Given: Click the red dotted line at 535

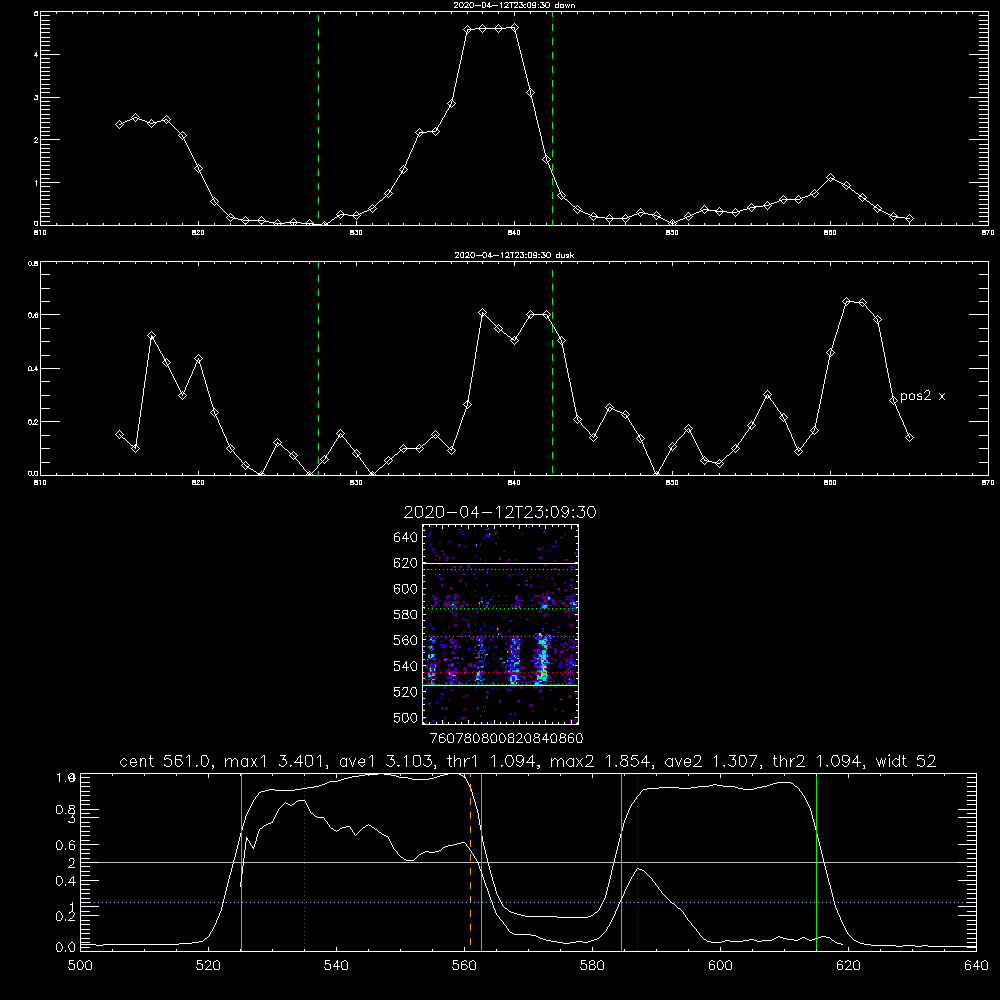Looking at the screenshot, I should point(305,861).
